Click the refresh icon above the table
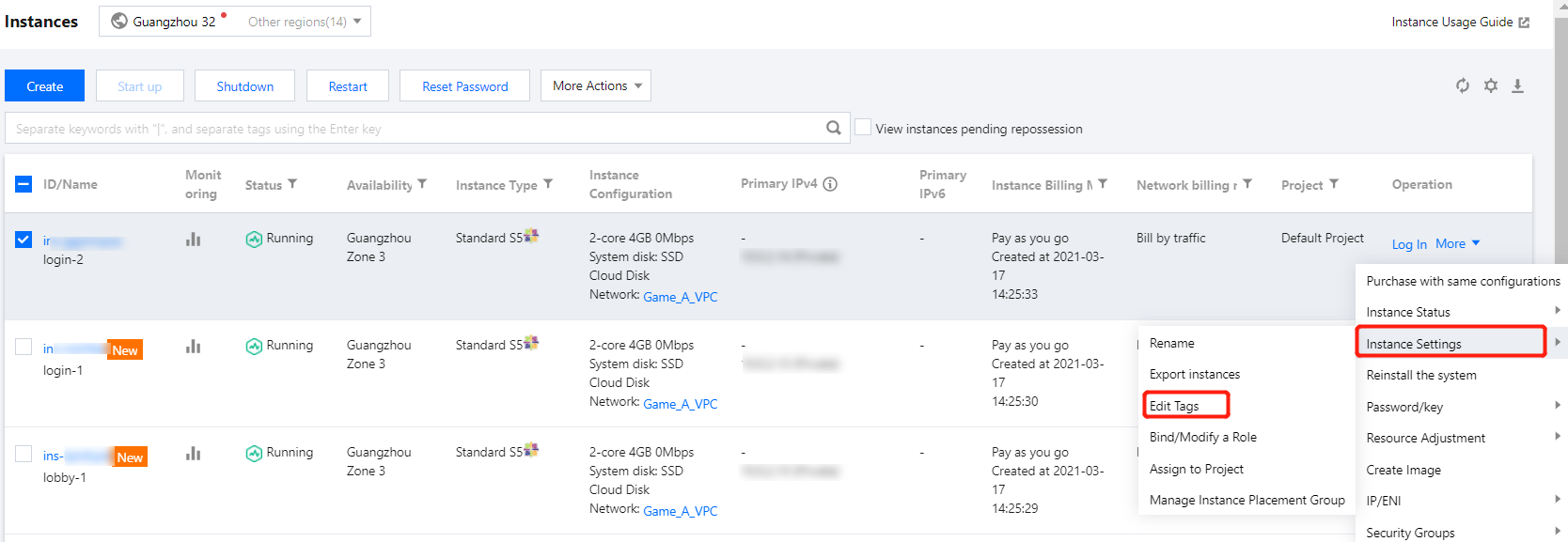1568x542 pixels. point(1463,85)
